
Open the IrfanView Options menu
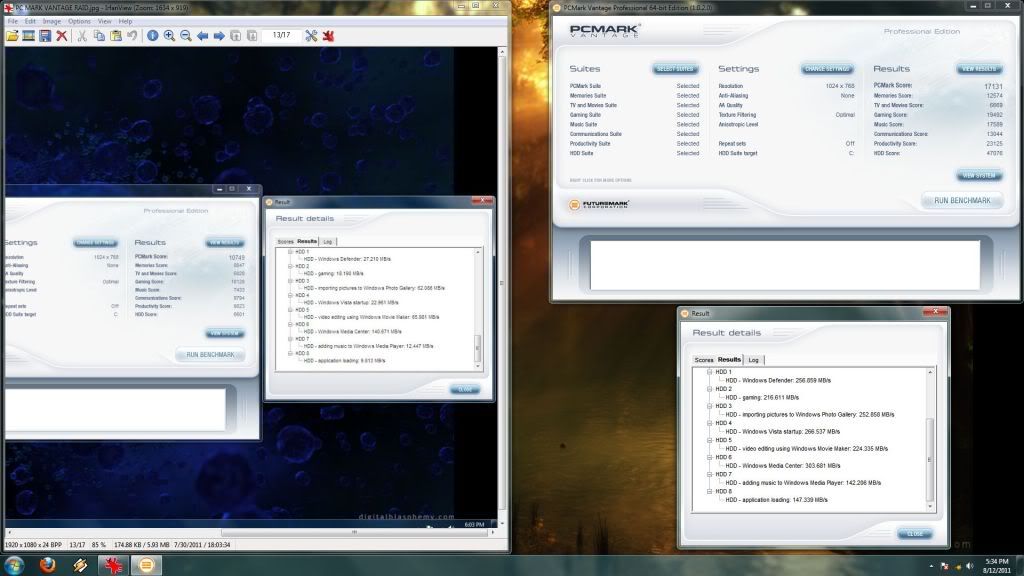click(79, 22)
